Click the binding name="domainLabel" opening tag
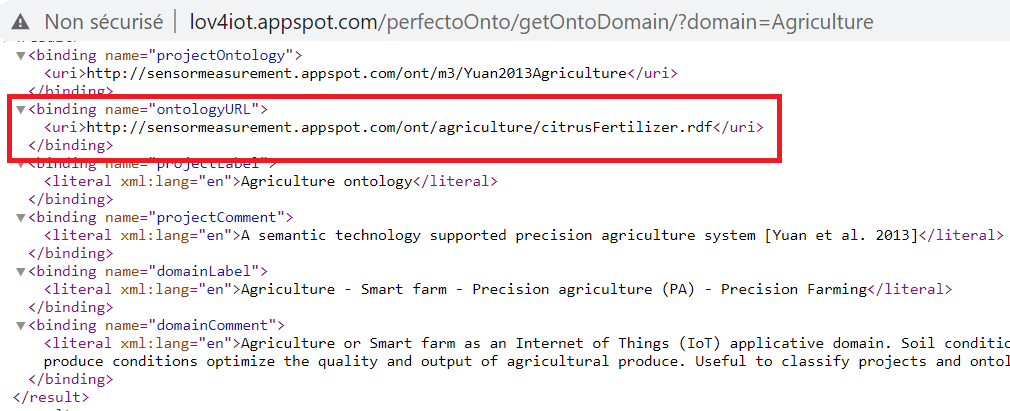The image size is (1010, 411). click(x=148, y=272)
